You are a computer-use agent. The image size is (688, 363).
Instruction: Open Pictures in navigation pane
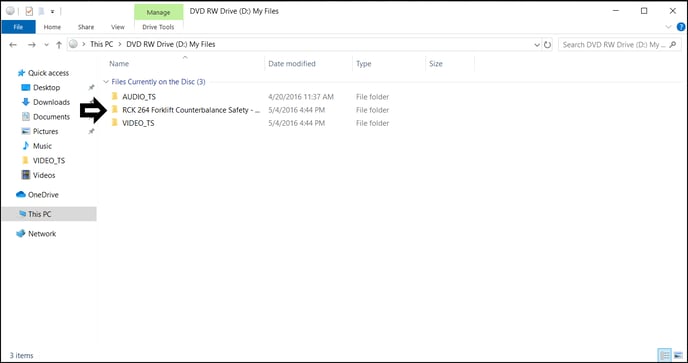tap(46, 131)
